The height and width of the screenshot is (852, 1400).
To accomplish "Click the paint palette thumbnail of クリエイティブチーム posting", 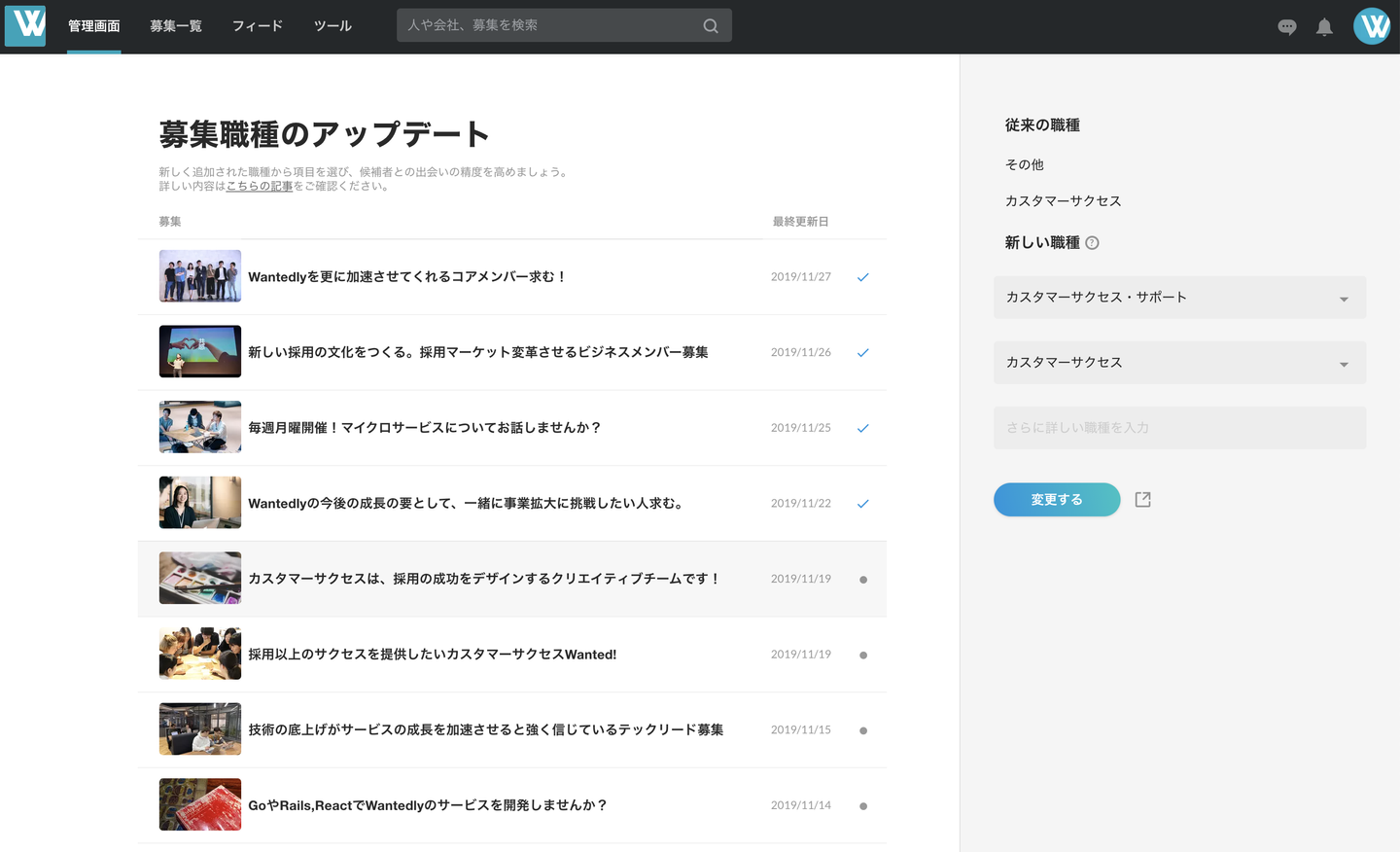I will coord(200,578).
